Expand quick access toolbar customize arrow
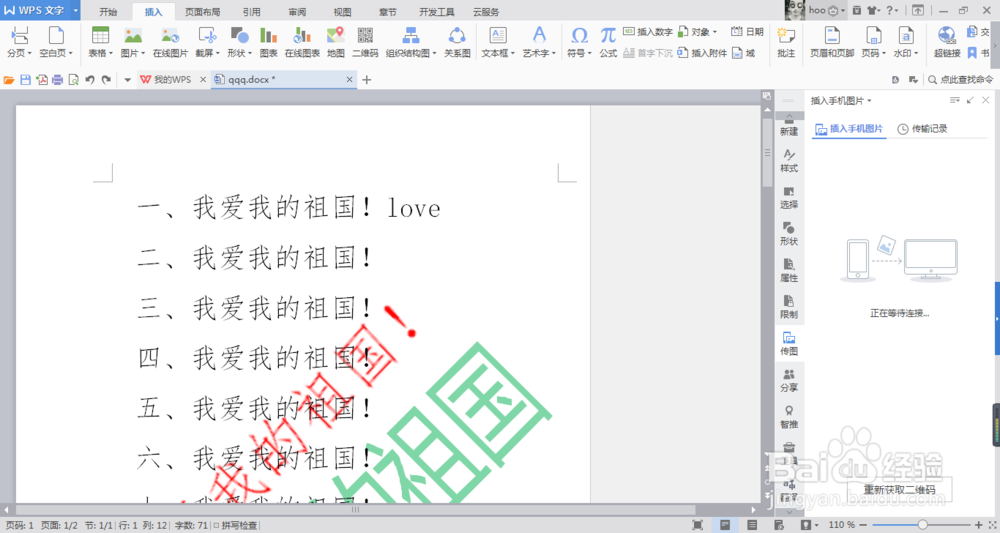1000x533 pixels. [127, 80]
